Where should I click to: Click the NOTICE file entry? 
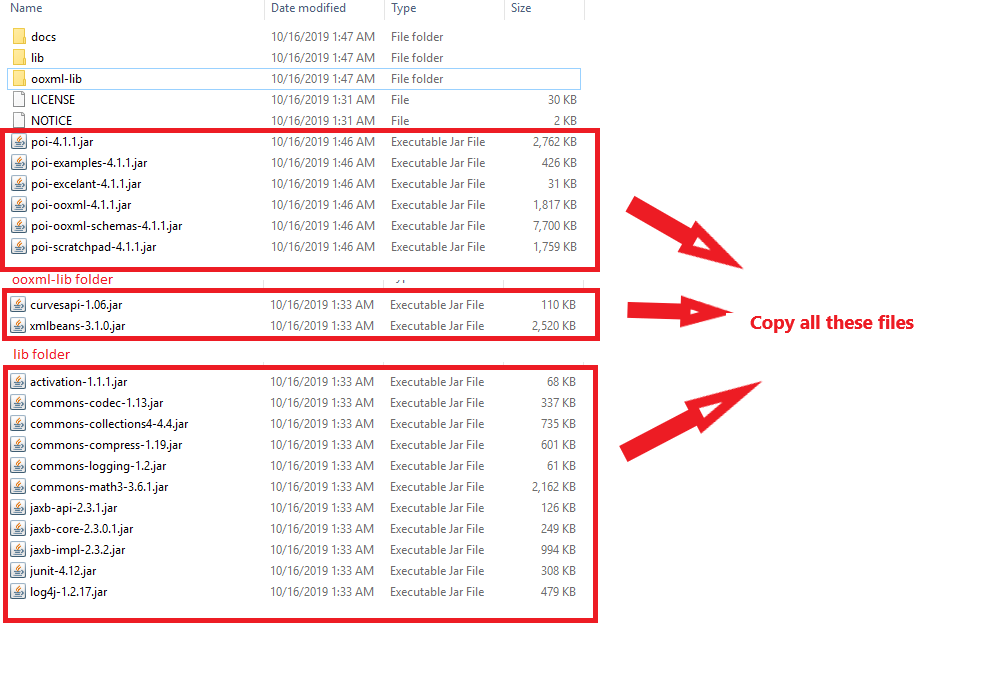52,121
